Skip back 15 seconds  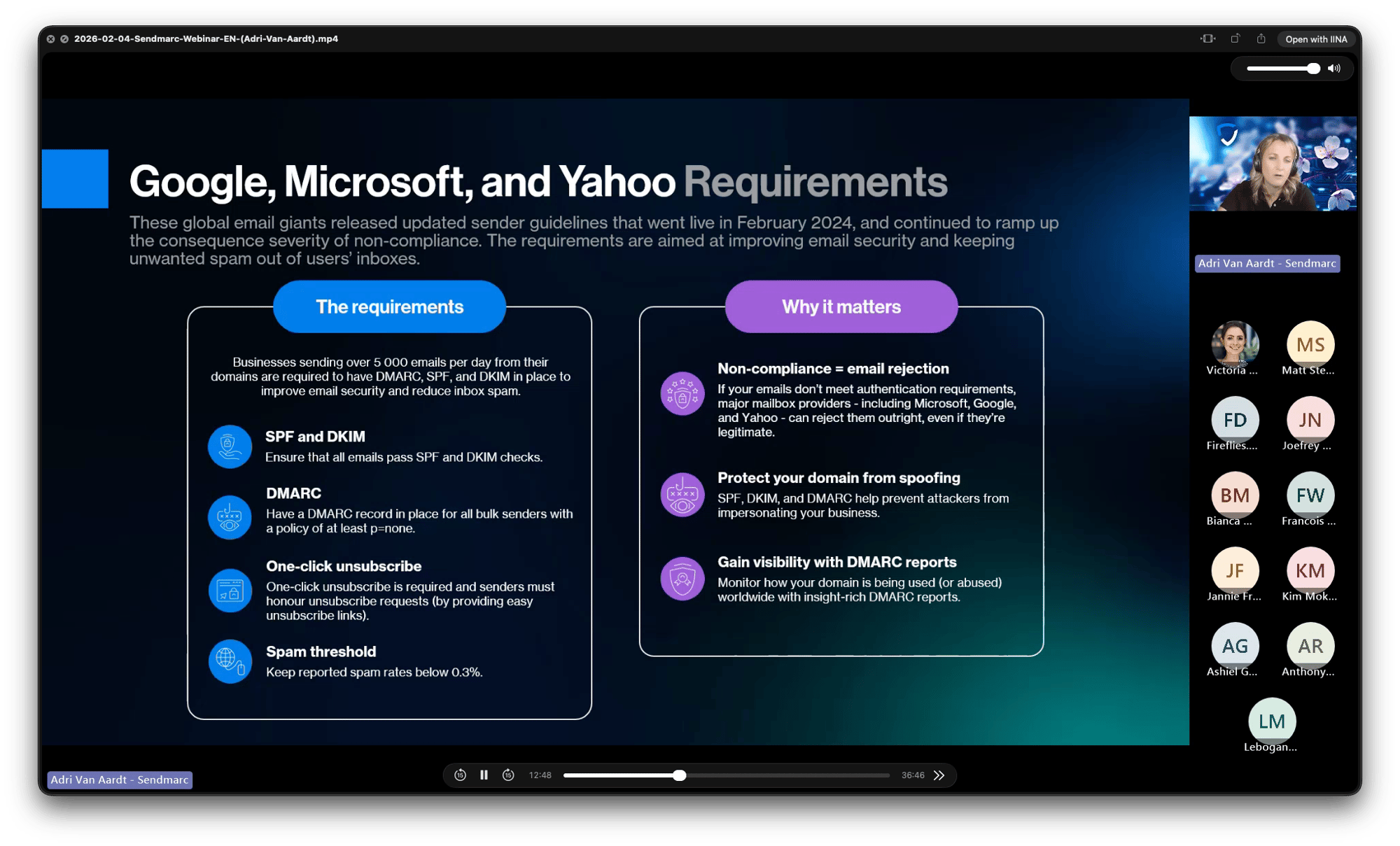(460, 775)
